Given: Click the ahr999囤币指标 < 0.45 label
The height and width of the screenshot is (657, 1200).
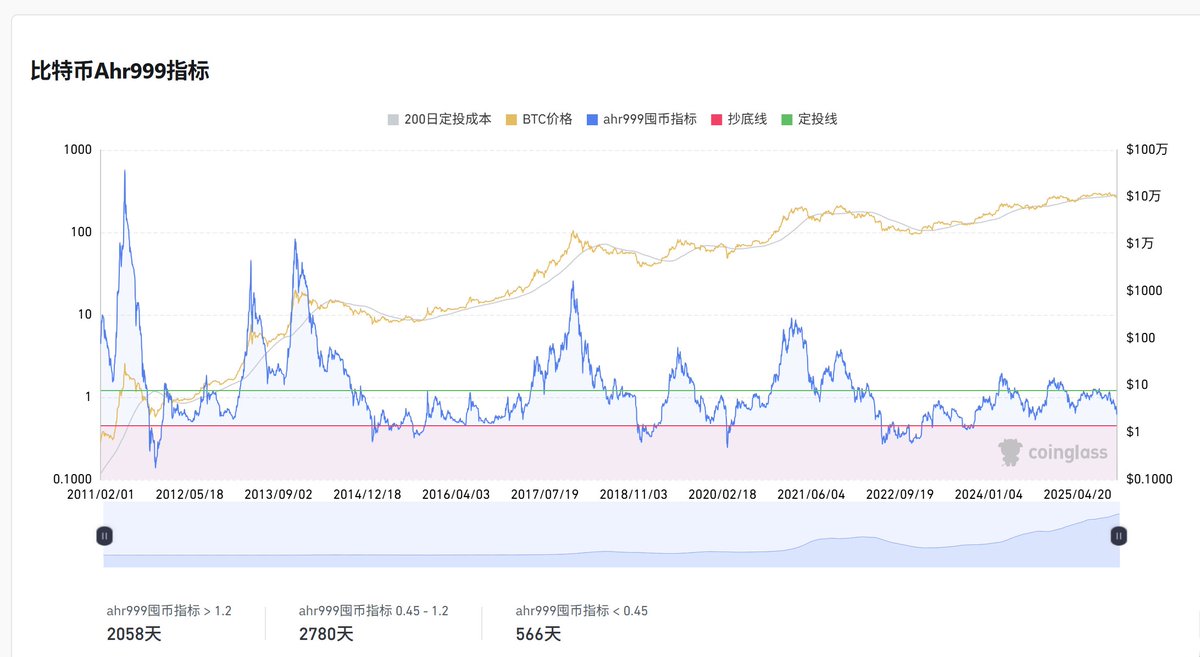Looking at the screenshot, I should [582, 610].
